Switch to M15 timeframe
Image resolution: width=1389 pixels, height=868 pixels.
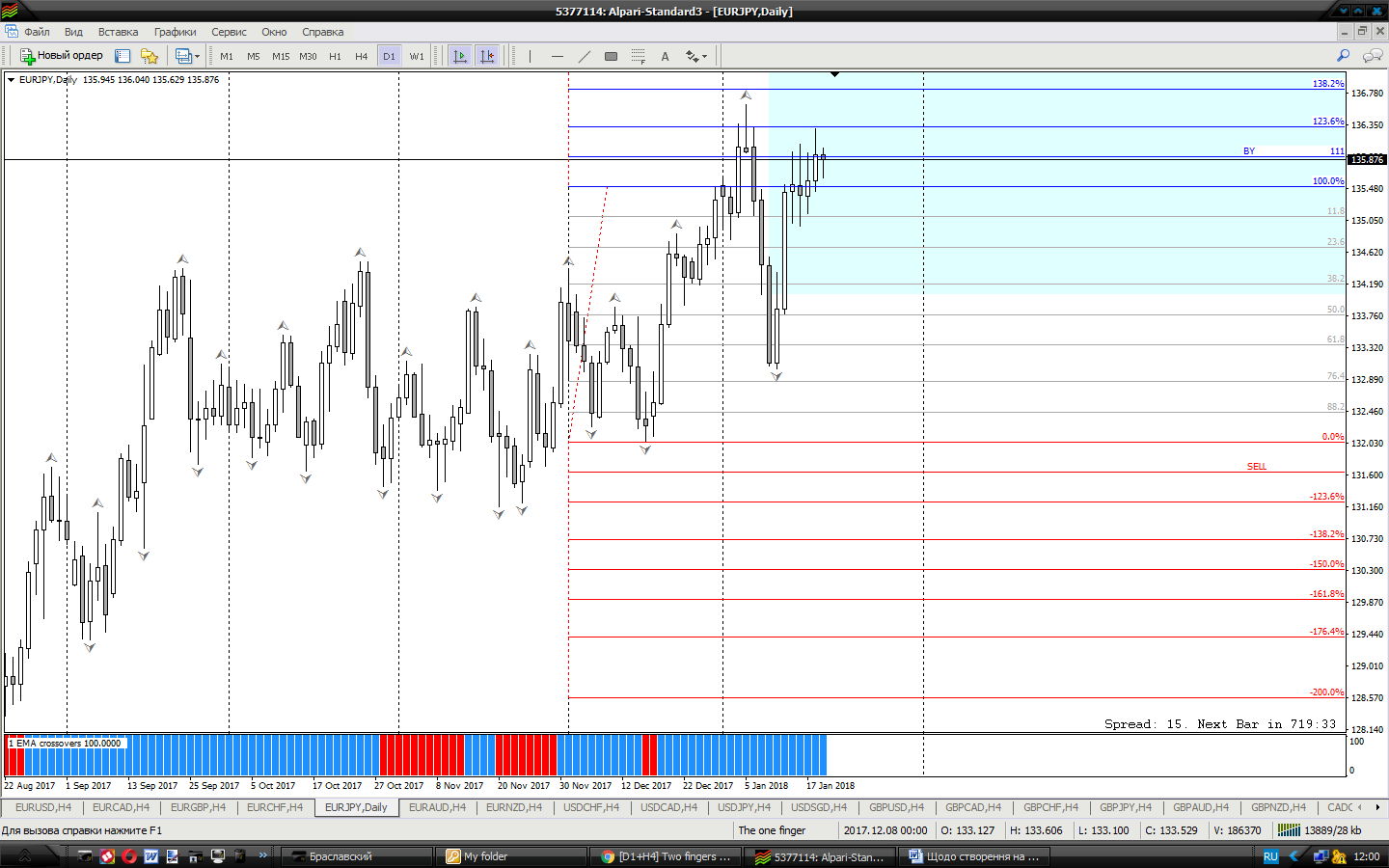pos(281,56)
